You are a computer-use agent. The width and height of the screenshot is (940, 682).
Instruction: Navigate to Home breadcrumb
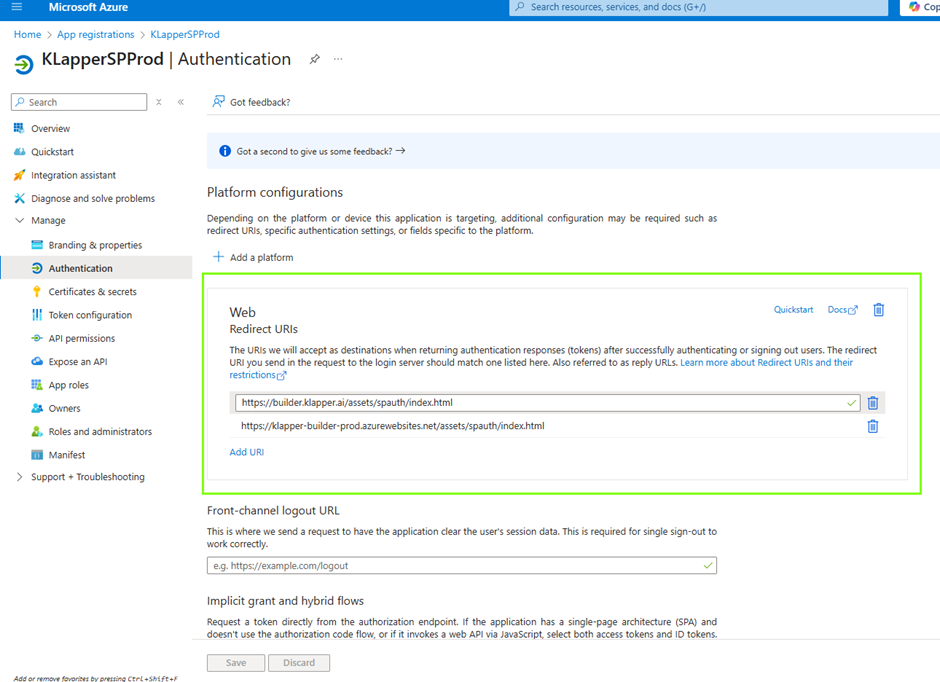pyautogui.click(x=28, y=34)
